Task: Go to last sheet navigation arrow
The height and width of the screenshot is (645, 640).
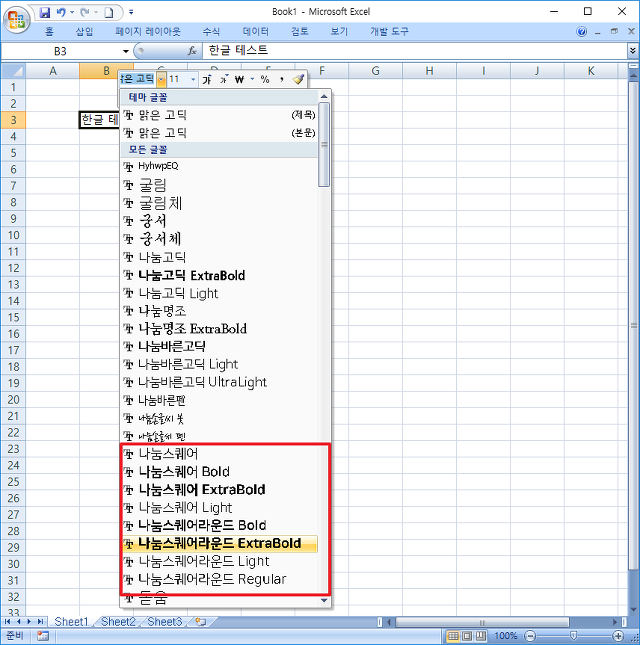Action: click(x=40, y=621)
